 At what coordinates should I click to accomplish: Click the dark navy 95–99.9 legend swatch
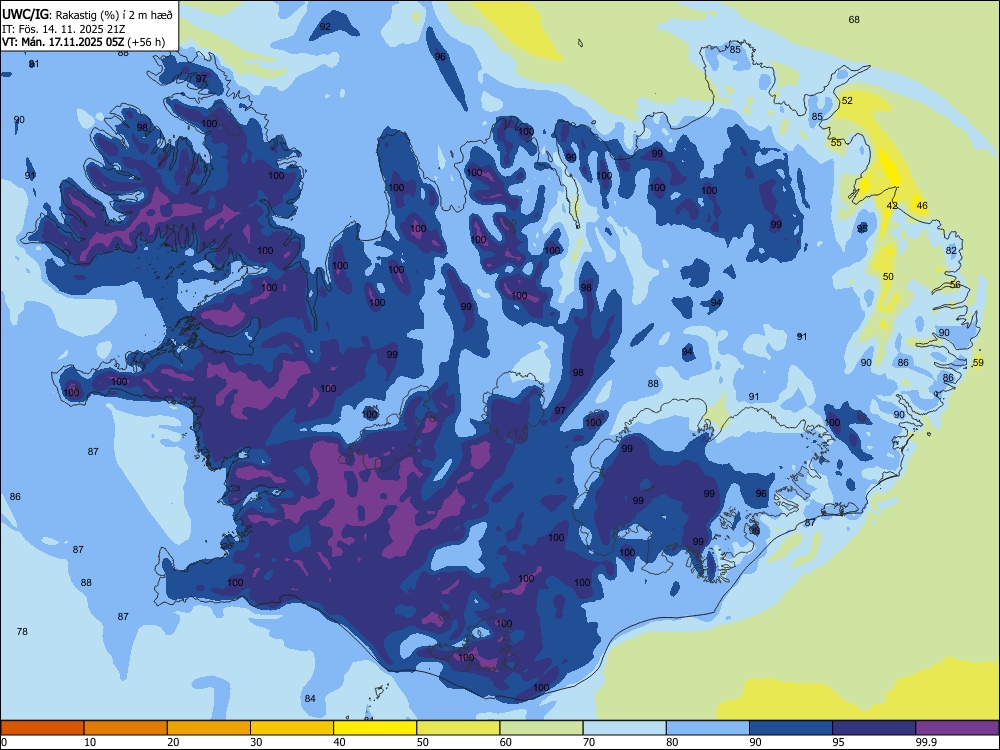click(874, 728)
